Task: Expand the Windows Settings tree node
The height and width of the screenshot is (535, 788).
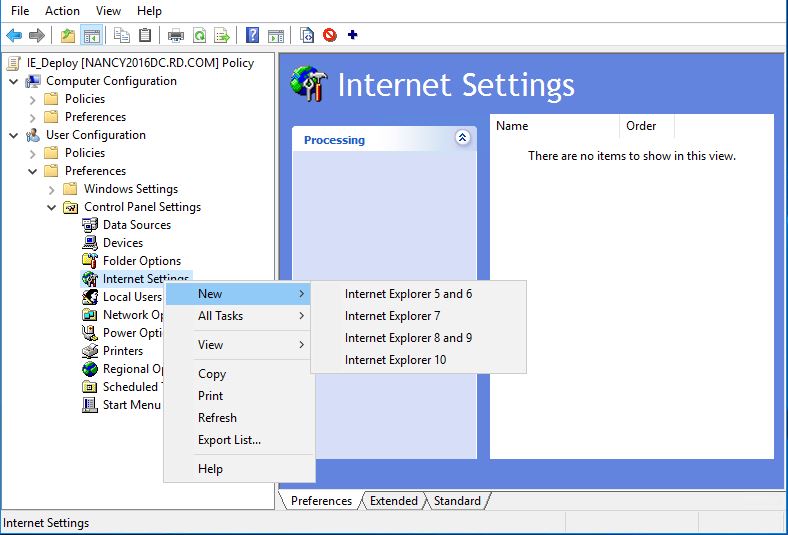Action: click(x=51, y=189)
